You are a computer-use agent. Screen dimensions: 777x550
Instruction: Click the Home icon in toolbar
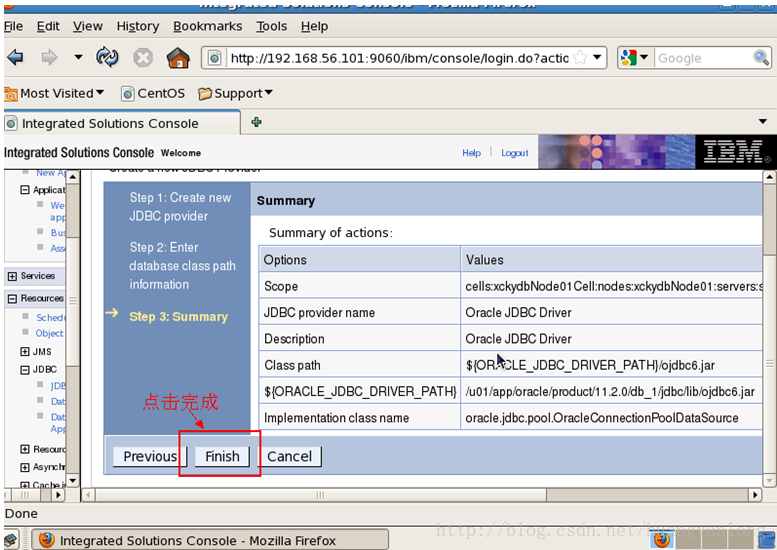(178, 57)
